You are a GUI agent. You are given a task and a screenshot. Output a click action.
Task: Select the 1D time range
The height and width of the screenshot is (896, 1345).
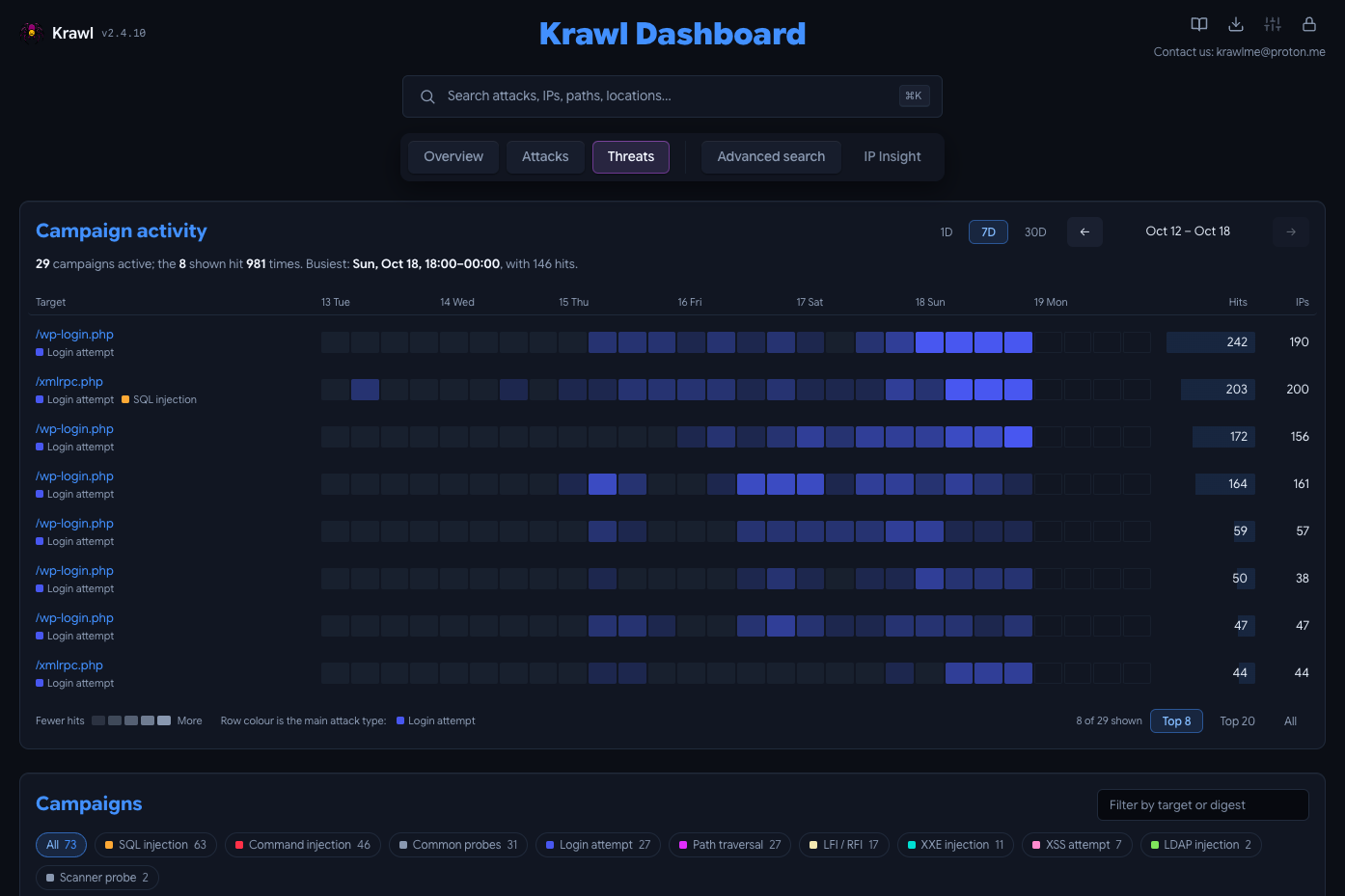coord(947,232)
